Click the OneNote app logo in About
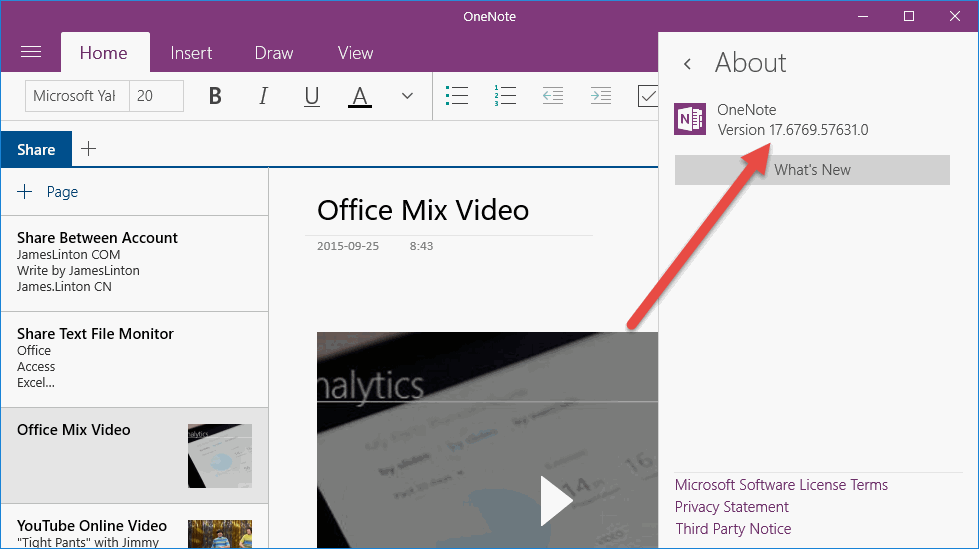The image size is (979, 549). [x=690, y=119]
